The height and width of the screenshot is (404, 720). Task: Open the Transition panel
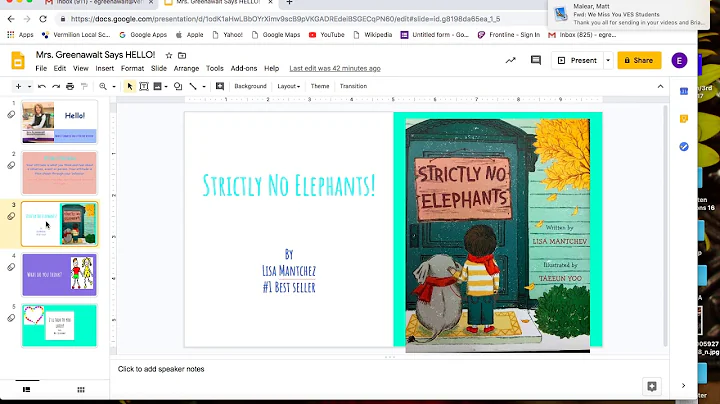coord(354,86)
